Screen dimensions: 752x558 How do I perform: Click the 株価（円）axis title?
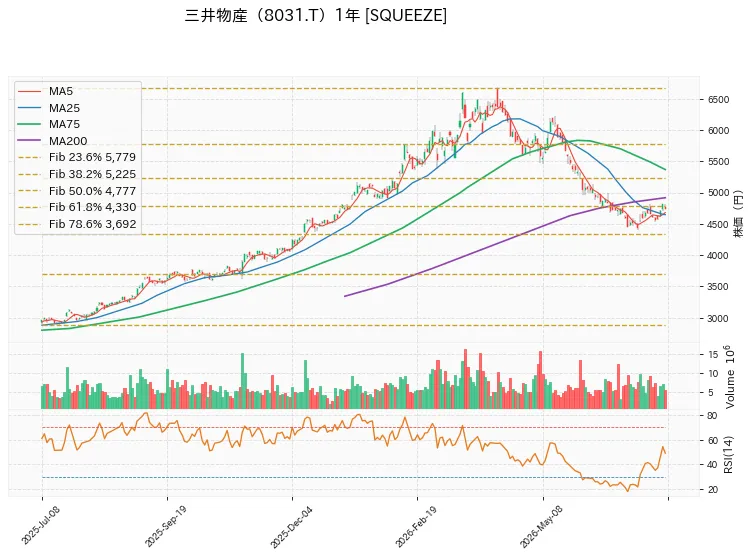pyautogui.click(x=739, y=214)
